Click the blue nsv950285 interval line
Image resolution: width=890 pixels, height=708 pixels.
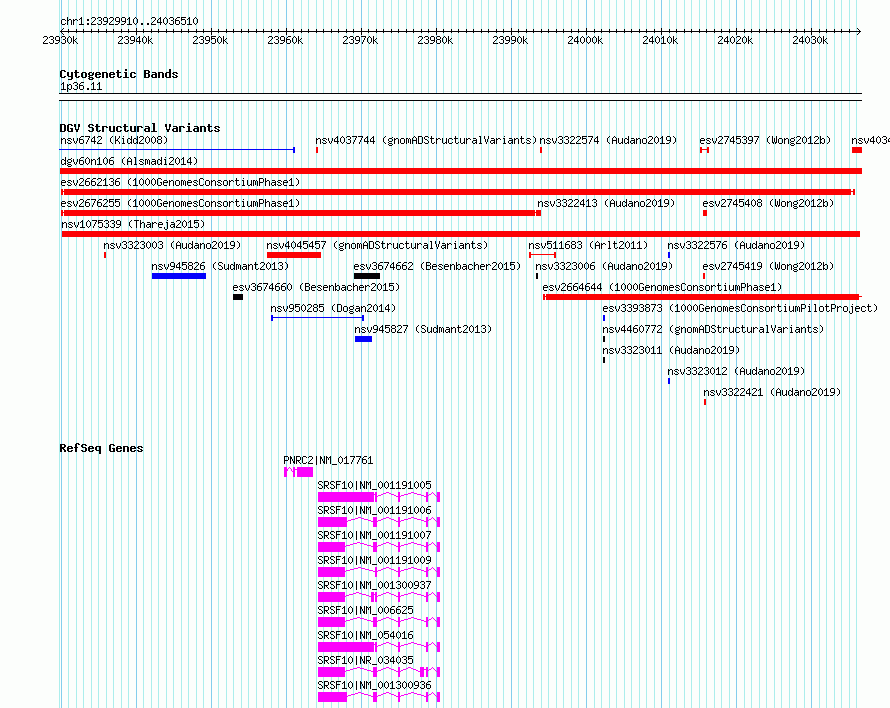click(317, 318)
